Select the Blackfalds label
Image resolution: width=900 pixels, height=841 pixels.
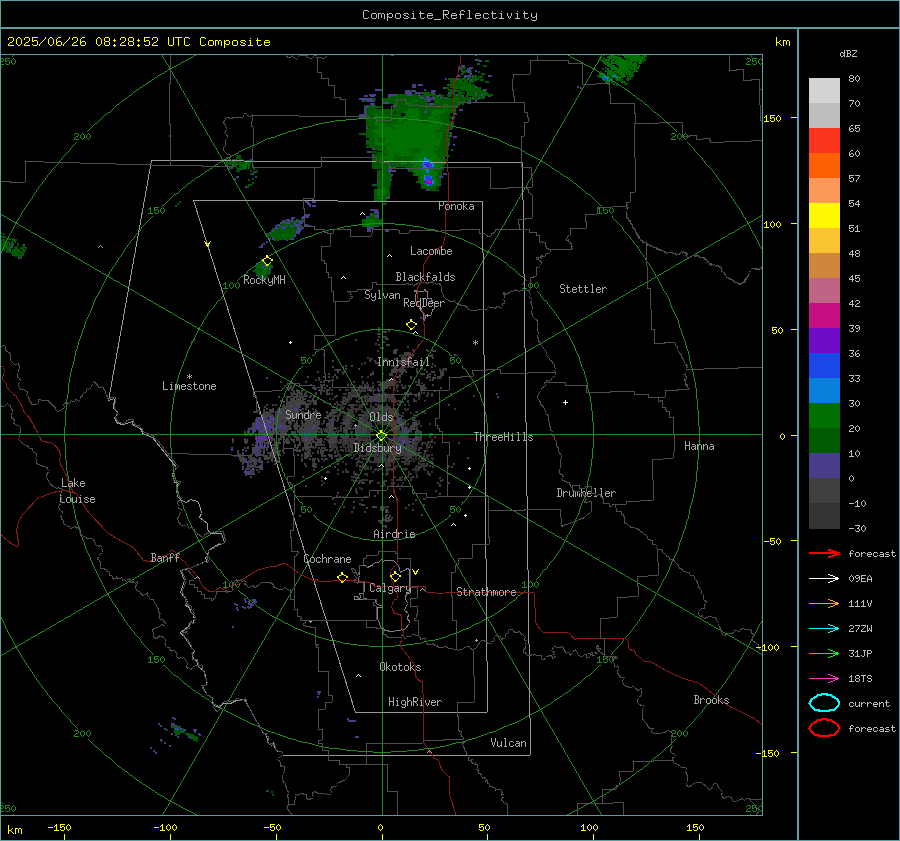(x=425, y=277)
